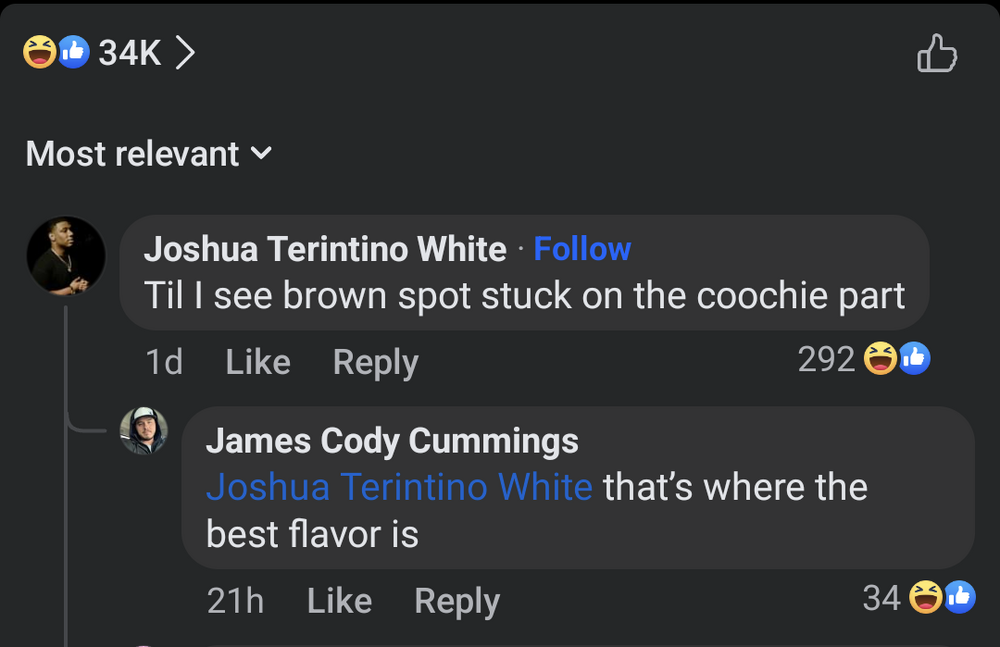Expand the 34K reactions list via chevron

click(x=187, y=53)
